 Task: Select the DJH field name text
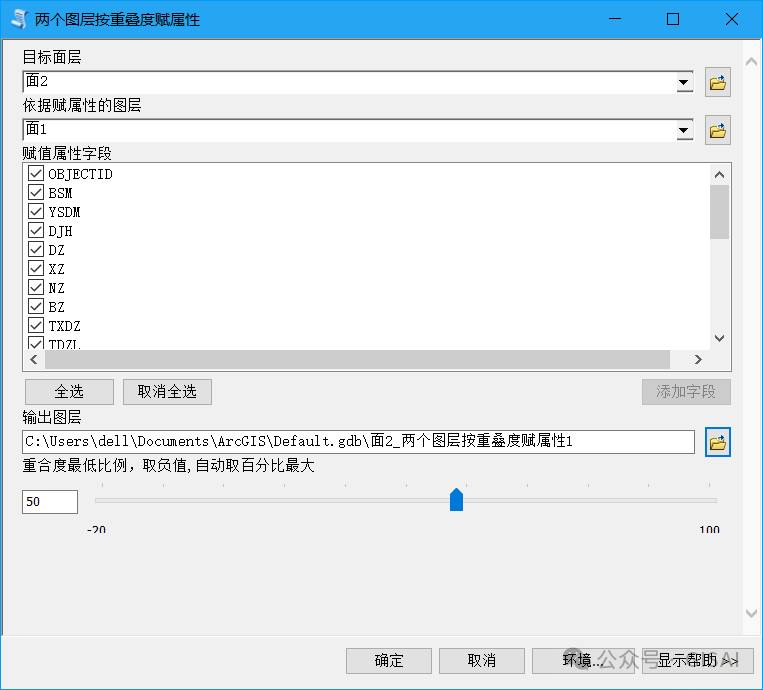click(x=60, y=231)
